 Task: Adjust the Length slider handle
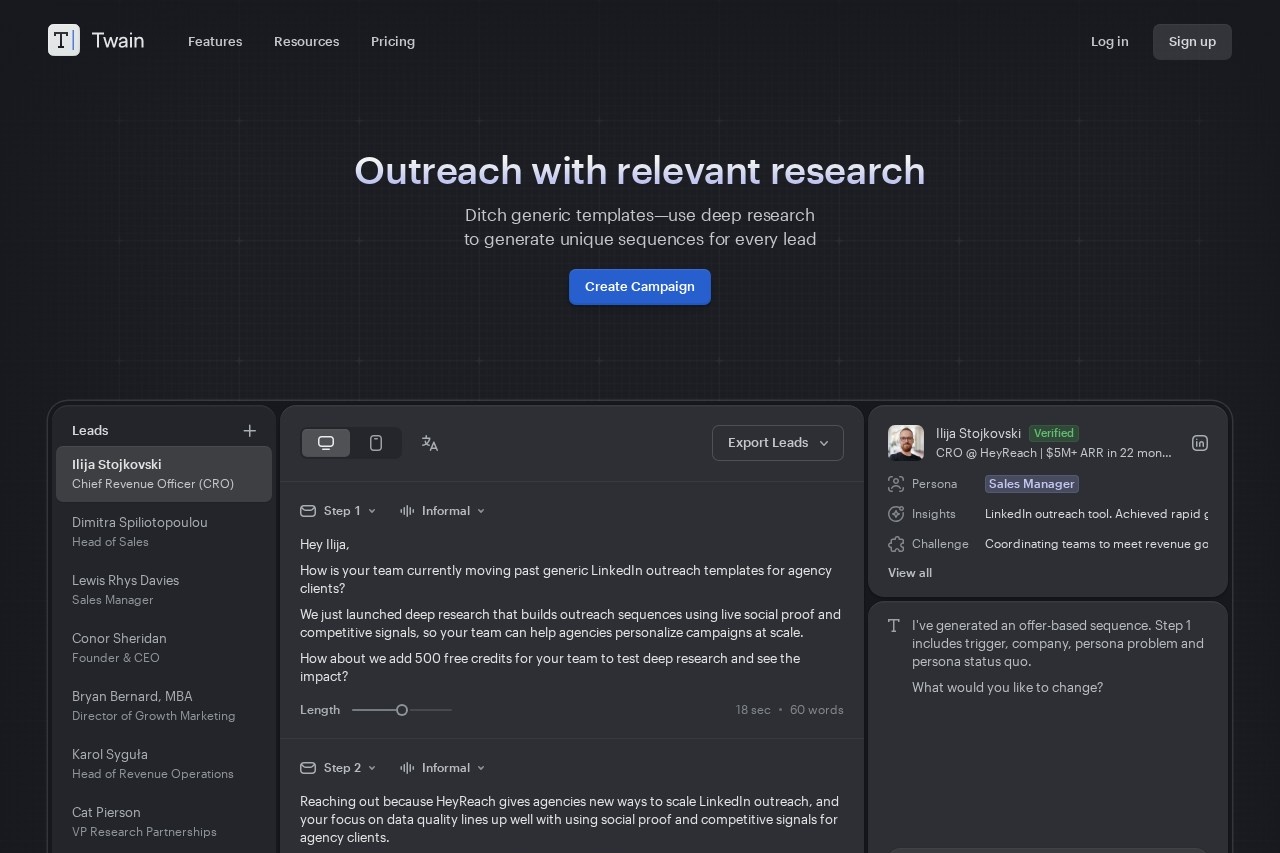(x=402, y=710)
